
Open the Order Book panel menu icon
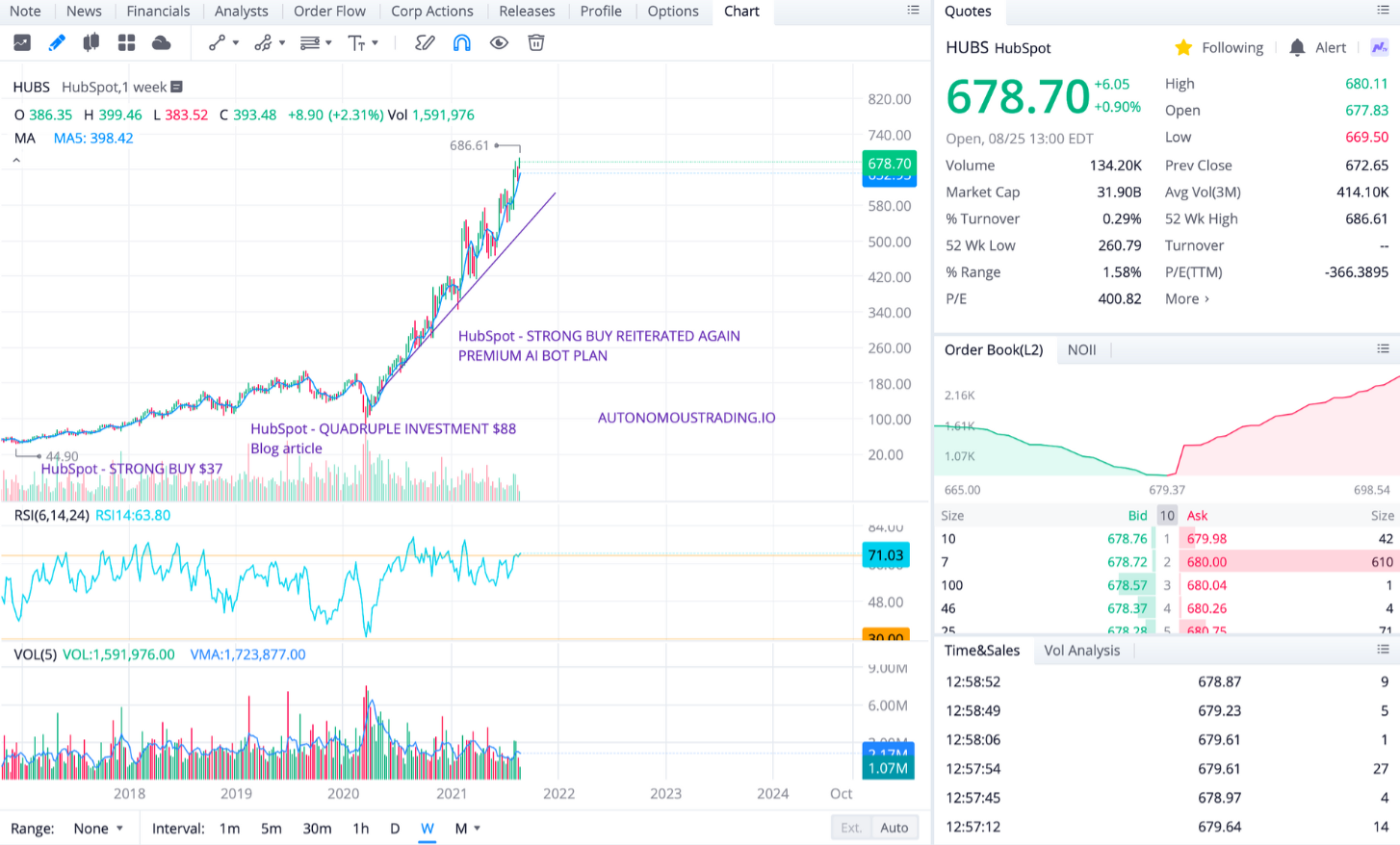(1383, 348)
